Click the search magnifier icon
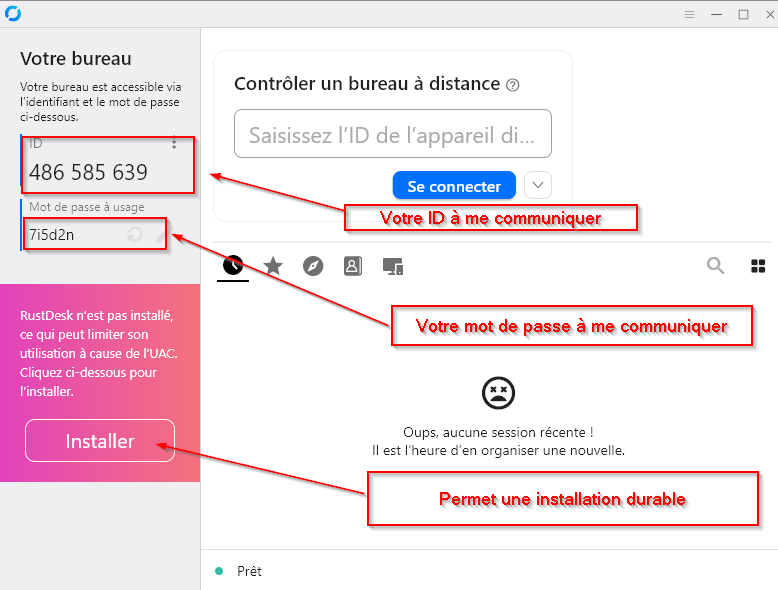The image size is (778, 590). tap(715, 265)
